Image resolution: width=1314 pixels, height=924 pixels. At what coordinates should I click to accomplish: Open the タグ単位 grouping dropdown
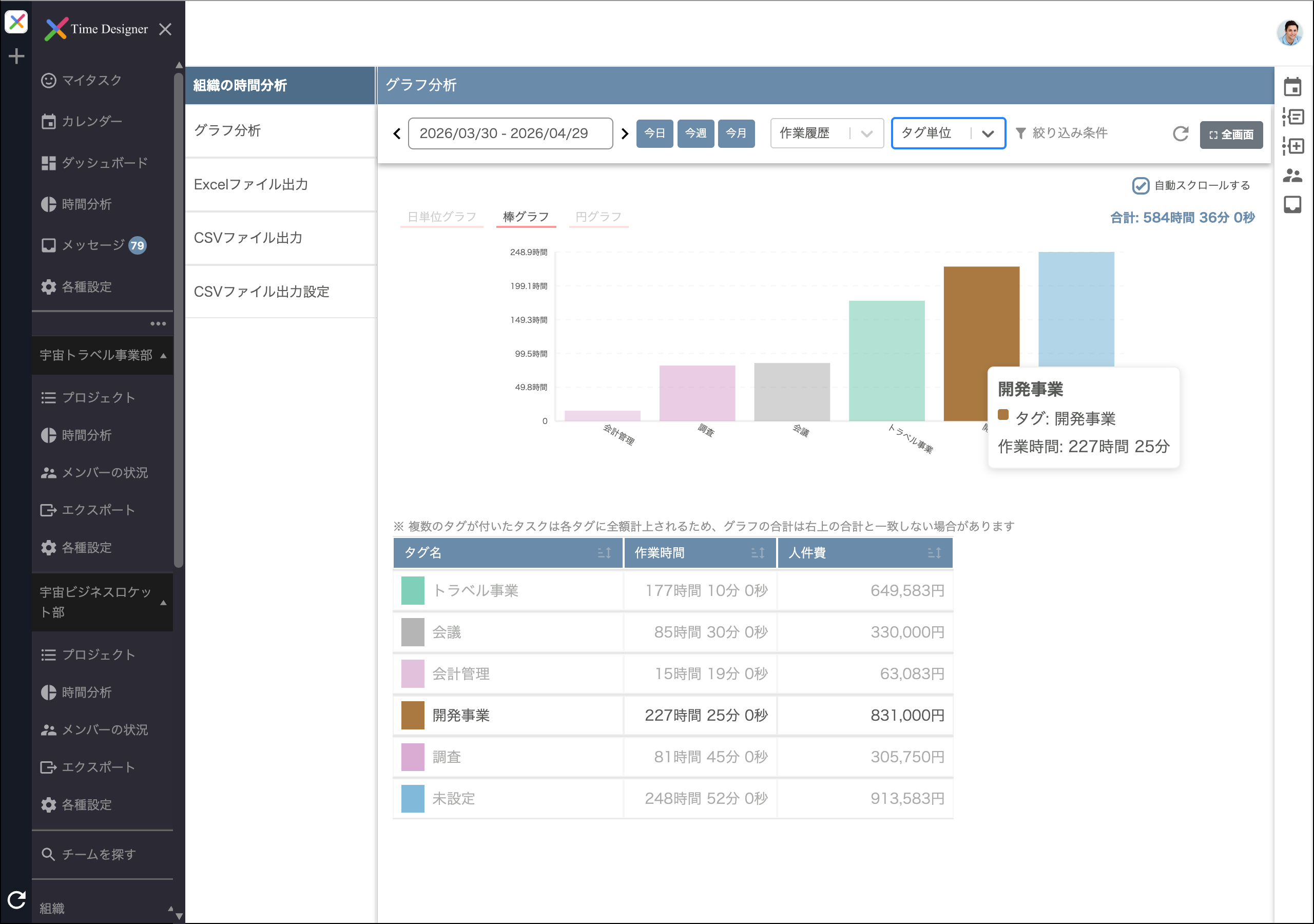click(x=949, y=133)
